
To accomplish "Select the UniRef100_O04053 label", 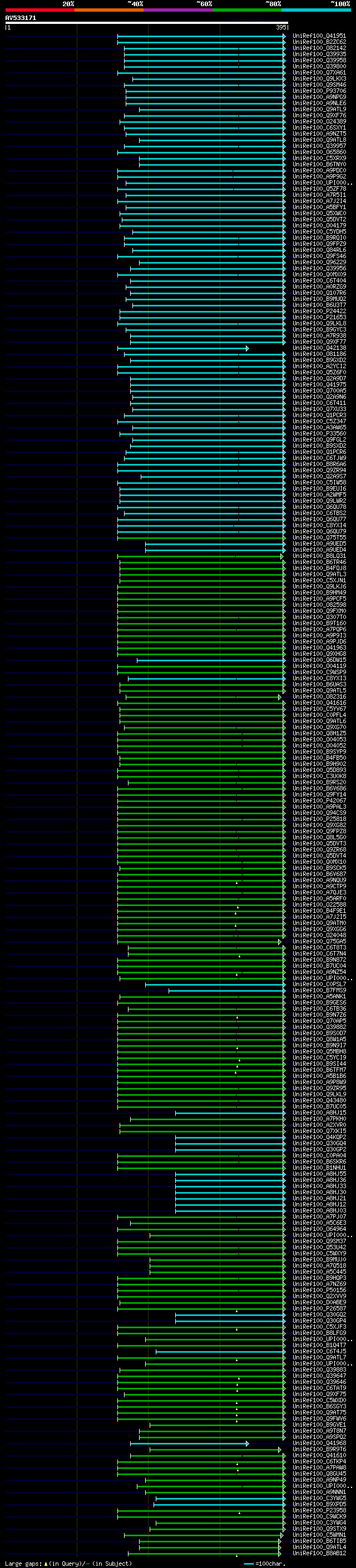I will point(319,740).
